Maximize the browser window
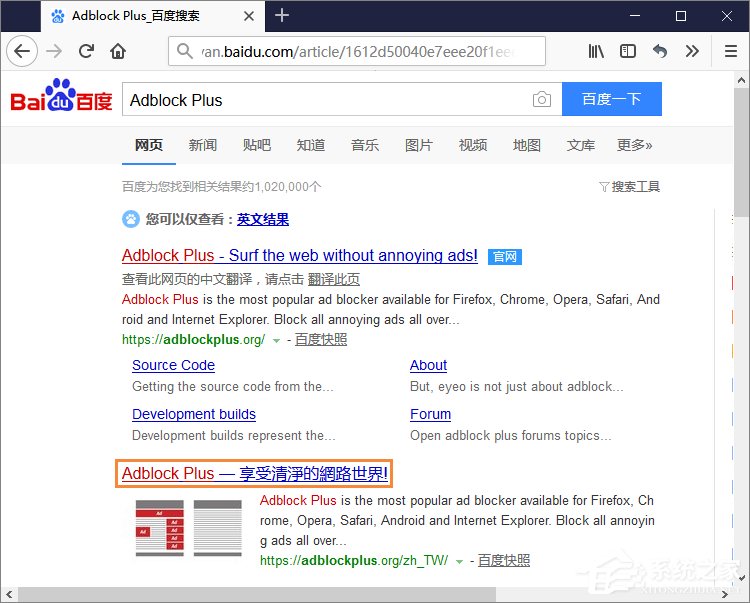750x603 pixels. click(681, 16)
